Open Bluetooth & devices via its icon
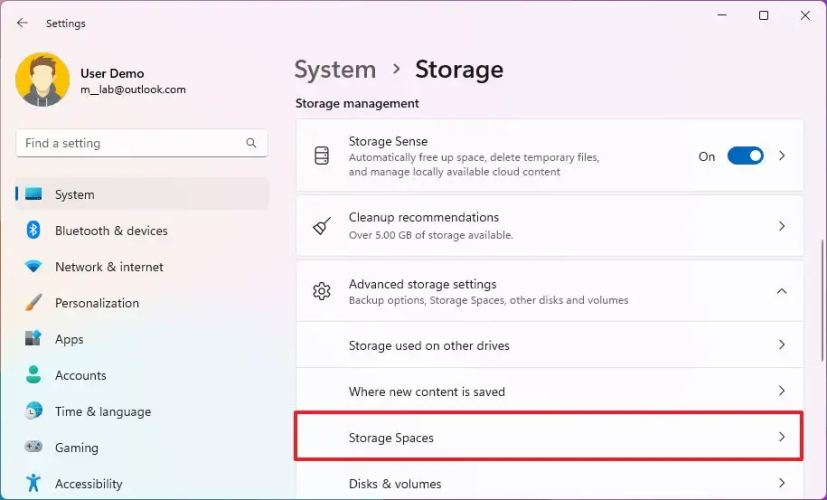The image size is (827, 500). click(34, 231)
